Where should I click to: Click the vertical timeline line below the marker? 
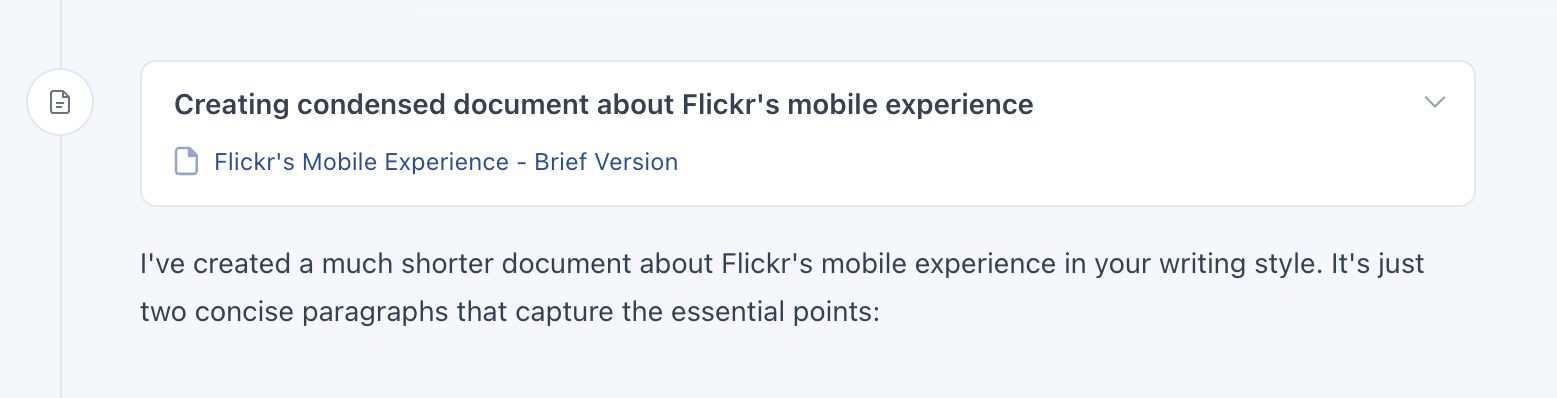pos(61,267)
